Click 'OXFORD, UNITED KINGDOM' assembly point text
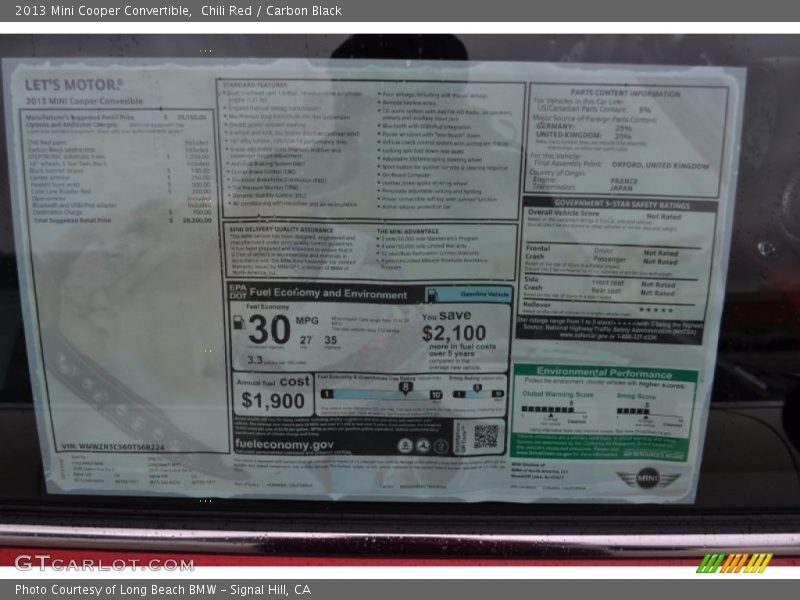Screen dimensions: 800x600 tap(660, 165)
